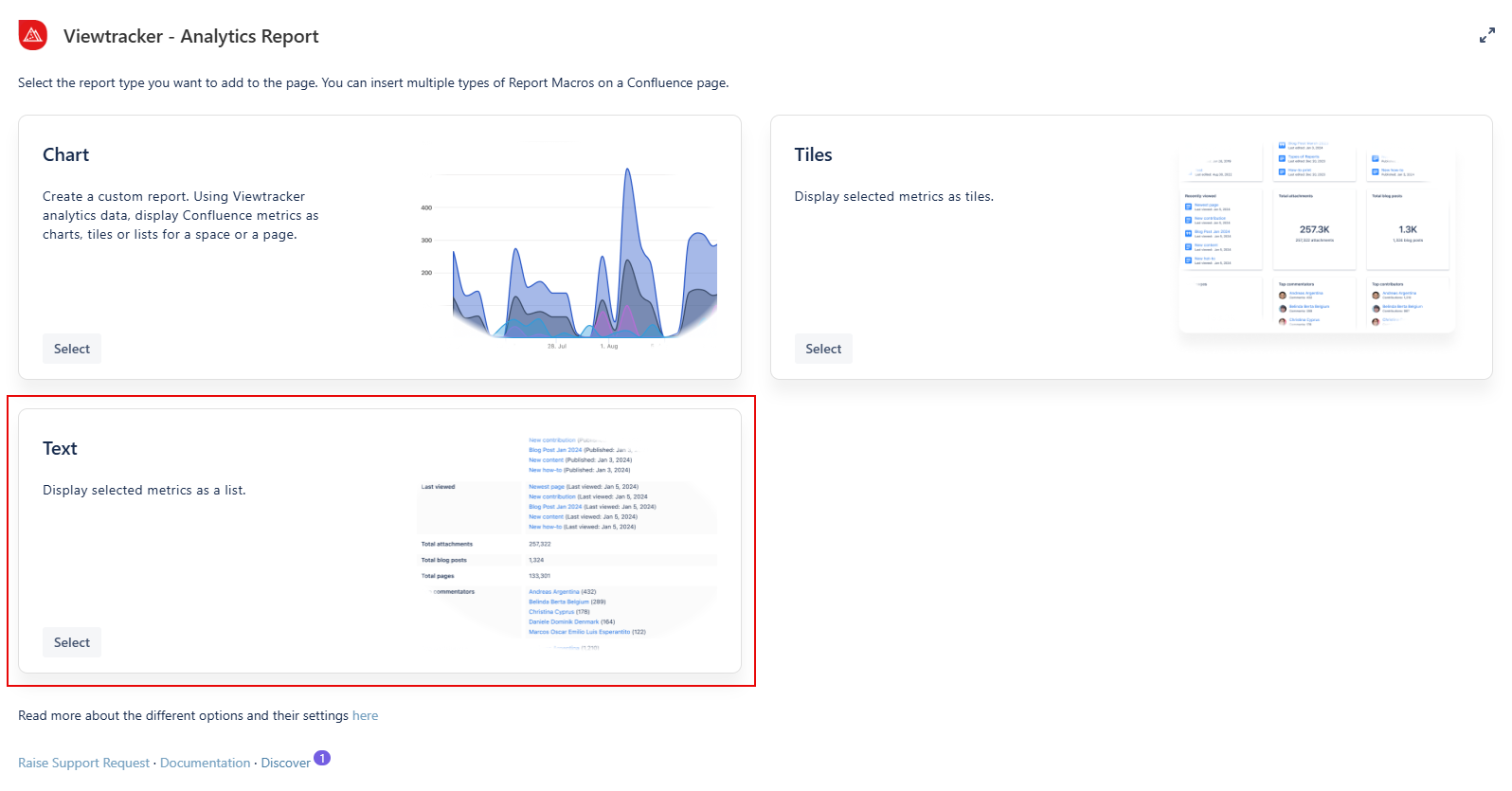Viewport: 1512px width, 791px height.
Task: Expand the dialog with the fullscreen arrows icon
Action: tap(1486, 36)
